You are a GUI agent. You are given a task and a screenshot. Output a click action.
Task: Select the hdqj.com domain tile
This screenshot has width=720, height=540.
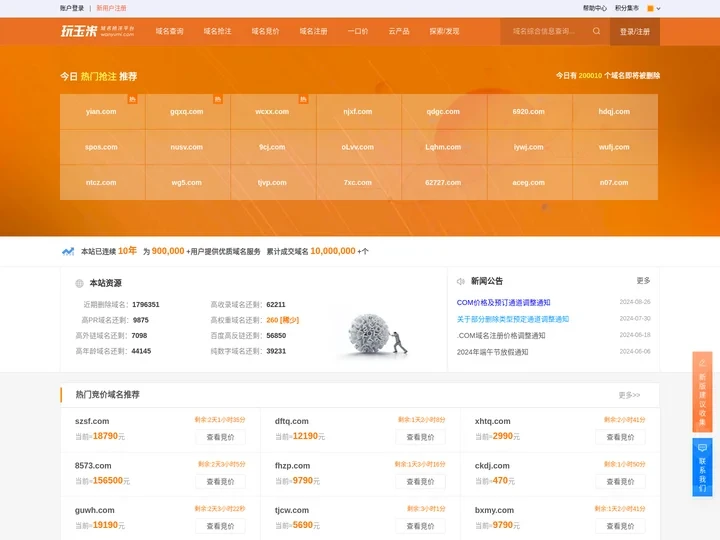click(615, 112)
